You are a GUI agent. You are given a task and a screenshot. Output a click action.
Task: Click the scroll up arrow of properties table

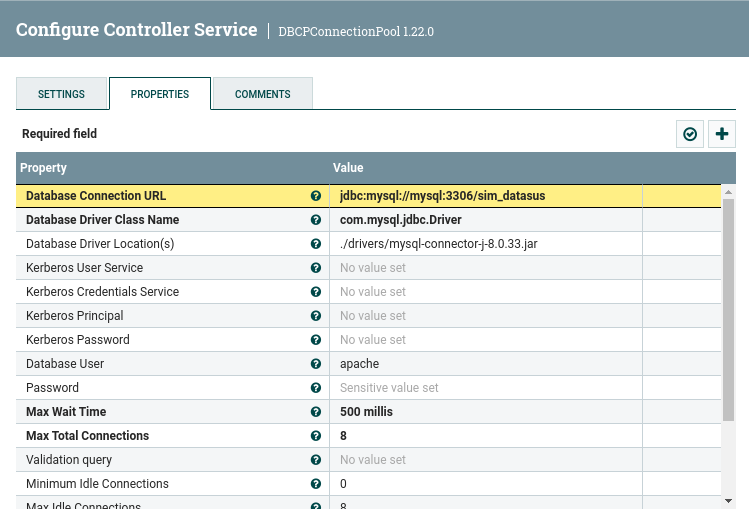[728, 190]
